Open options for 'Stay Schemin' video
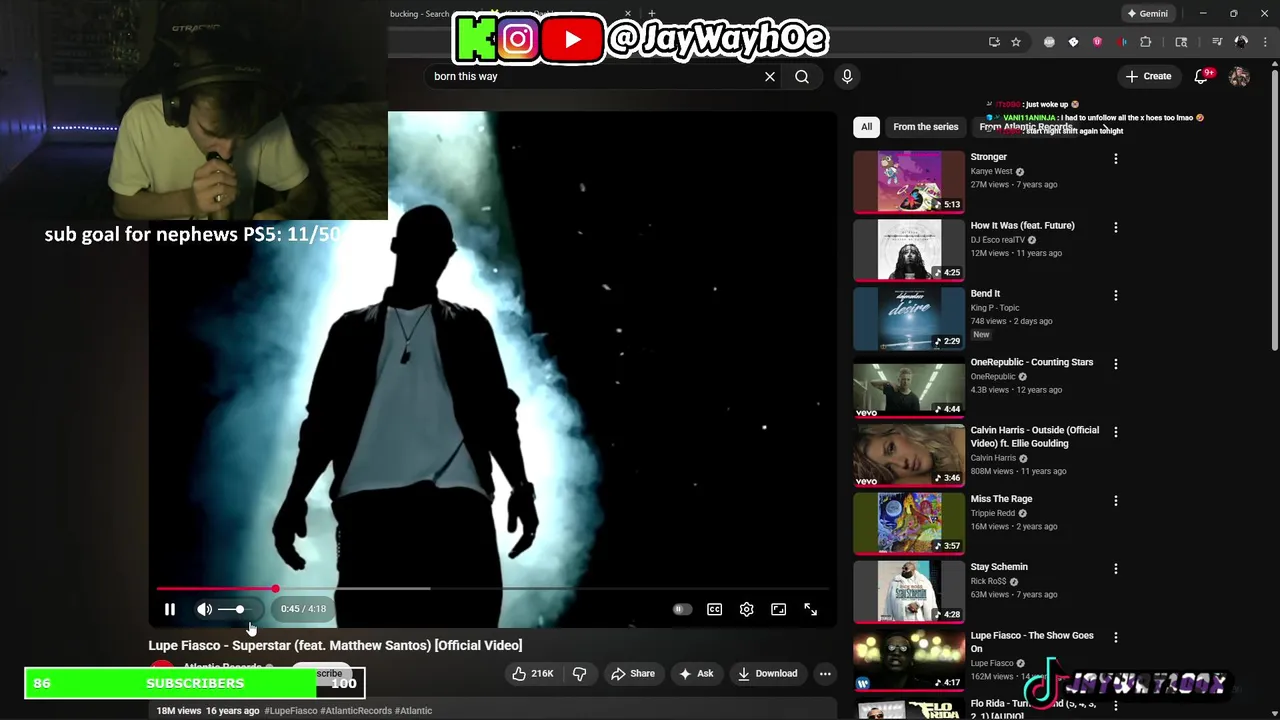 [x=1115, y=568]
